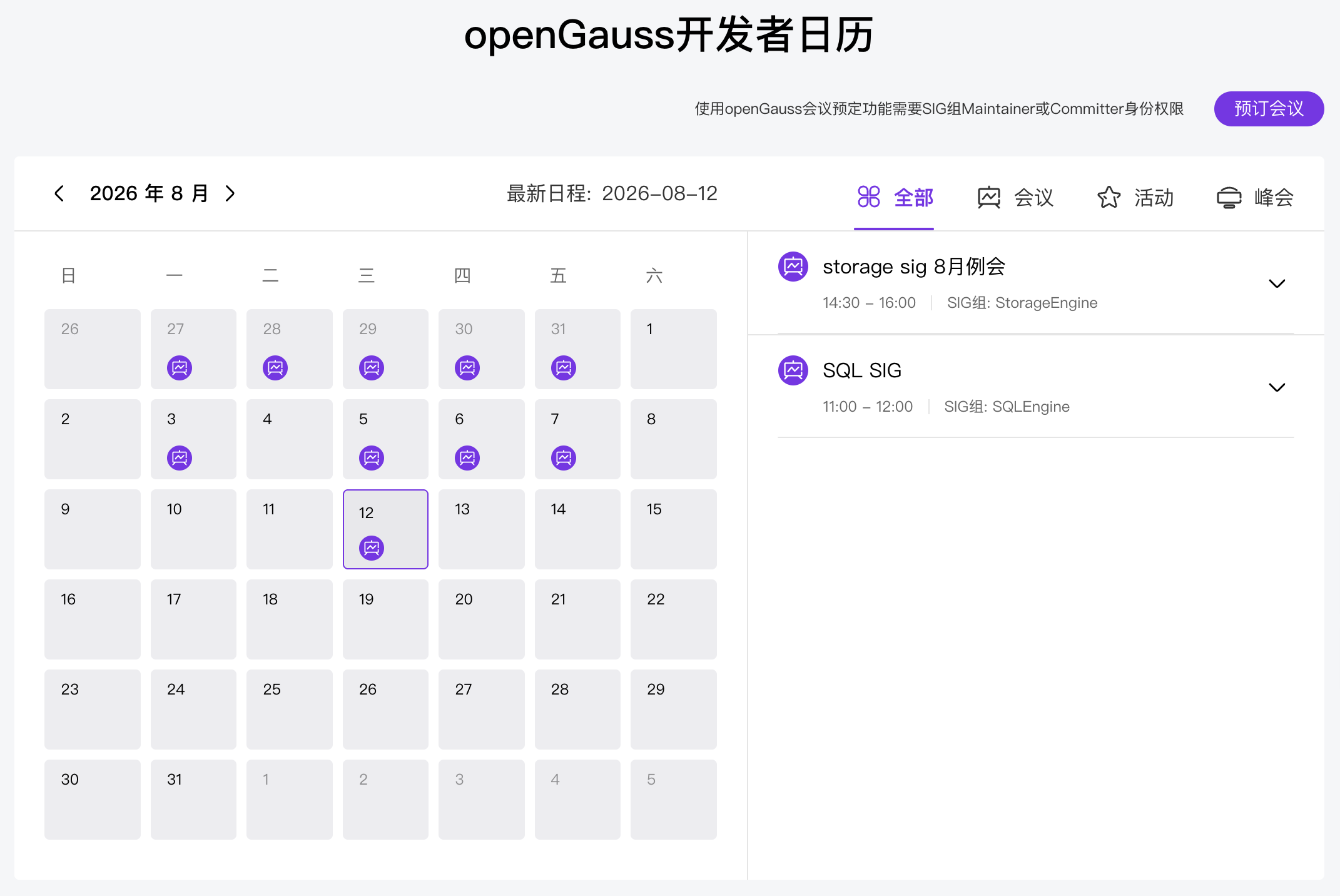Select September 5 on the calendar
The image size is (1340, 896).
click(674, 800)
